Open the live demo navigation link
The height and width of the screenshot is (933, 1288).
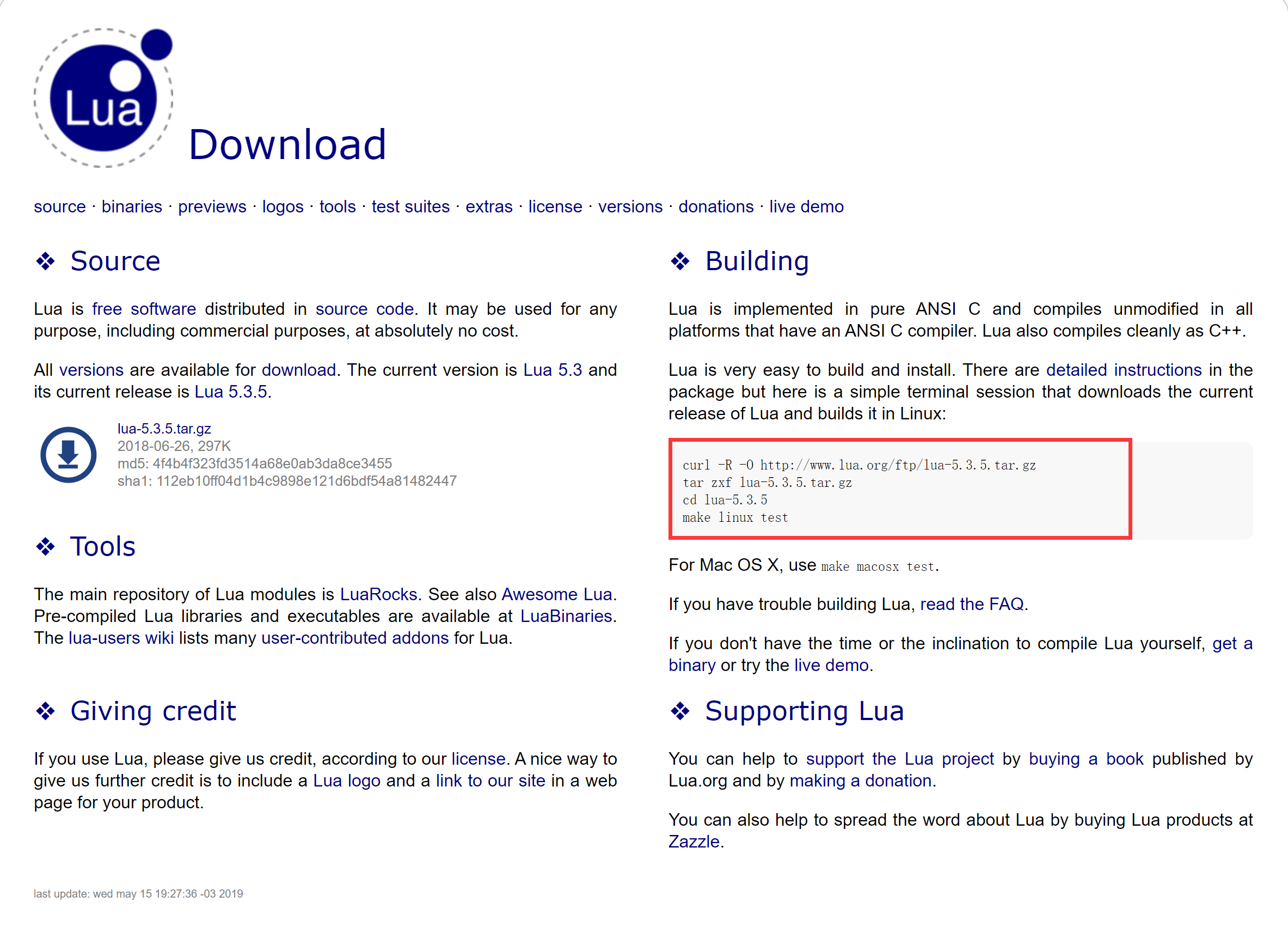806,206
